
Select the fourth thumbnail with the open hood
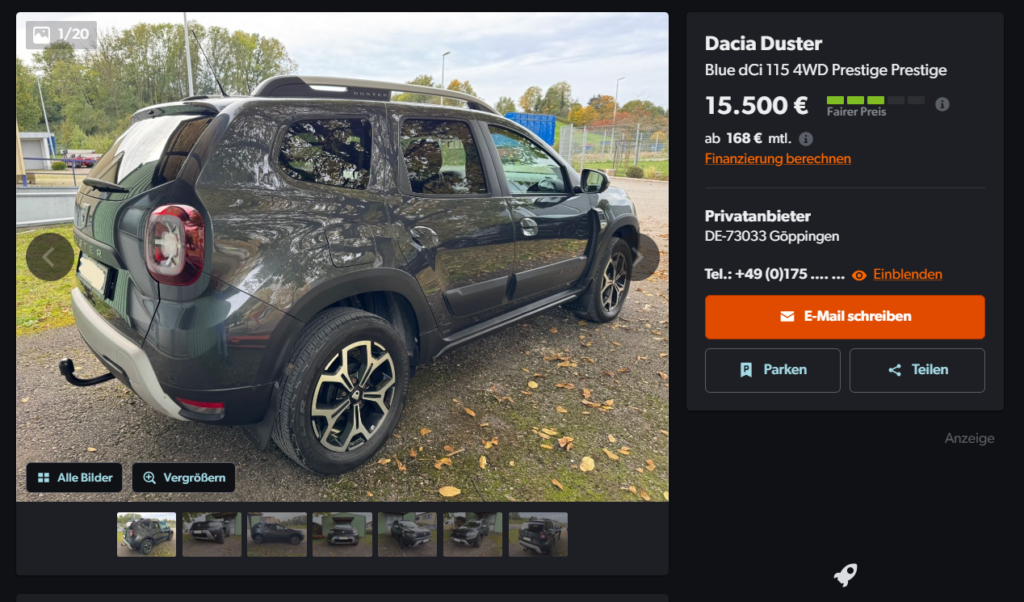(x=342, y=534)
